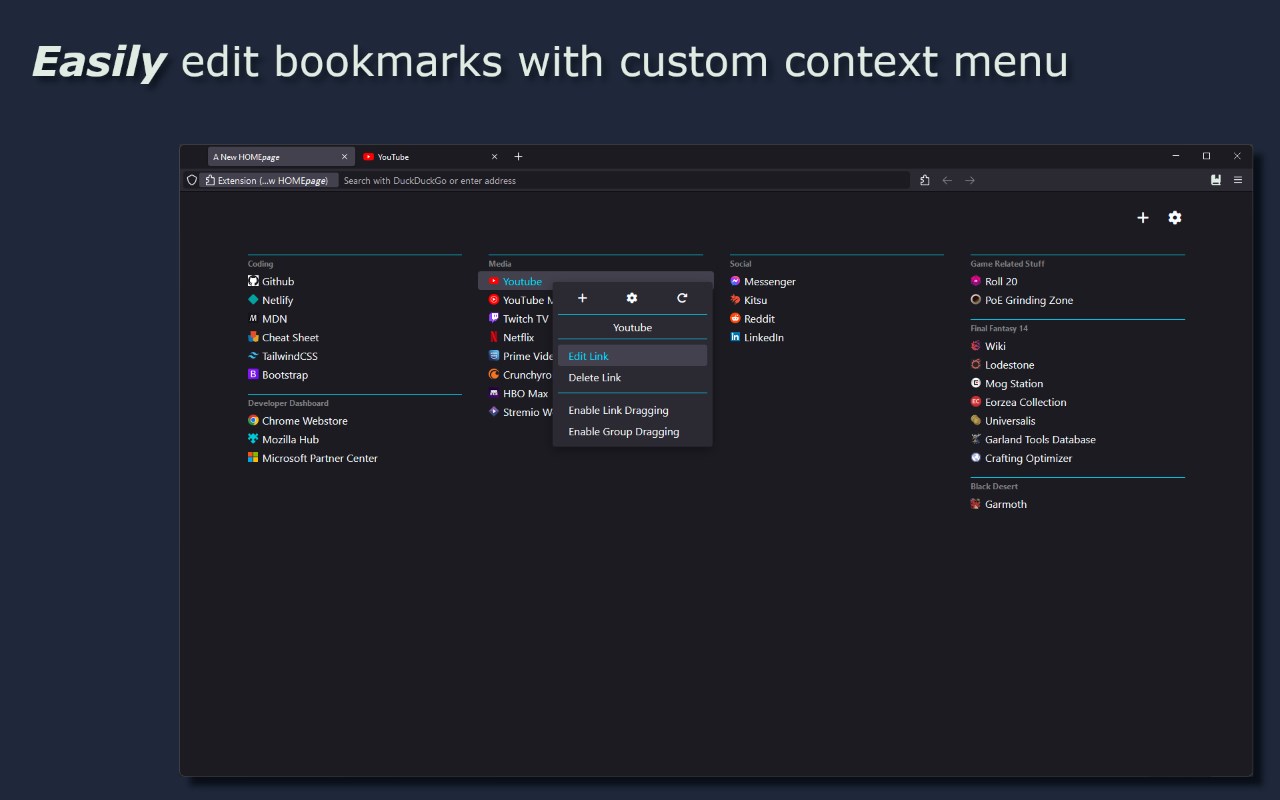
Task: Enable Link Dragging option
Action: click(x=632, y=410)
